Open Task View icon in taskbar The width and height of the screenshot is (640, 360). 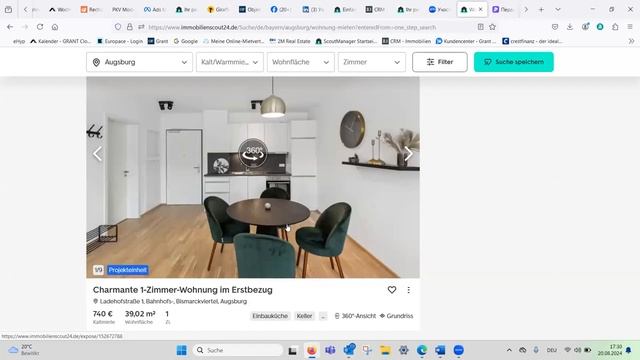[x=293, y=350]
